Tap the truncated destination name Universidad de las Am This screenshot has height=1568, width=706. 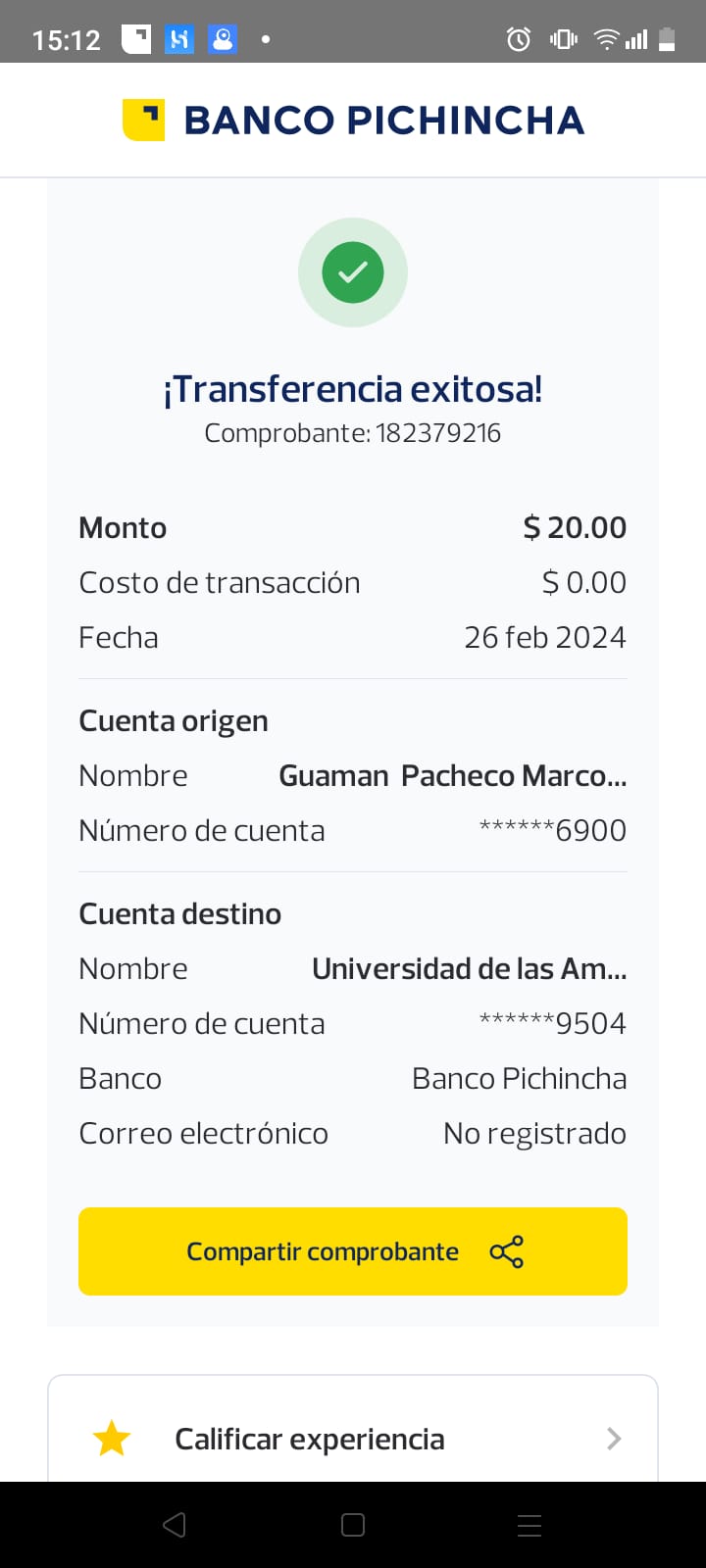[x=469, y=969]
